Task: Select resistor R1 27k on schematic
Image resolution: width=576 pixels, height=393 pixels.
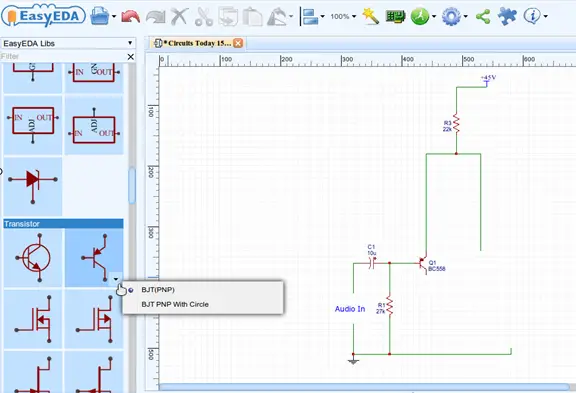Action: click(389, 306)
